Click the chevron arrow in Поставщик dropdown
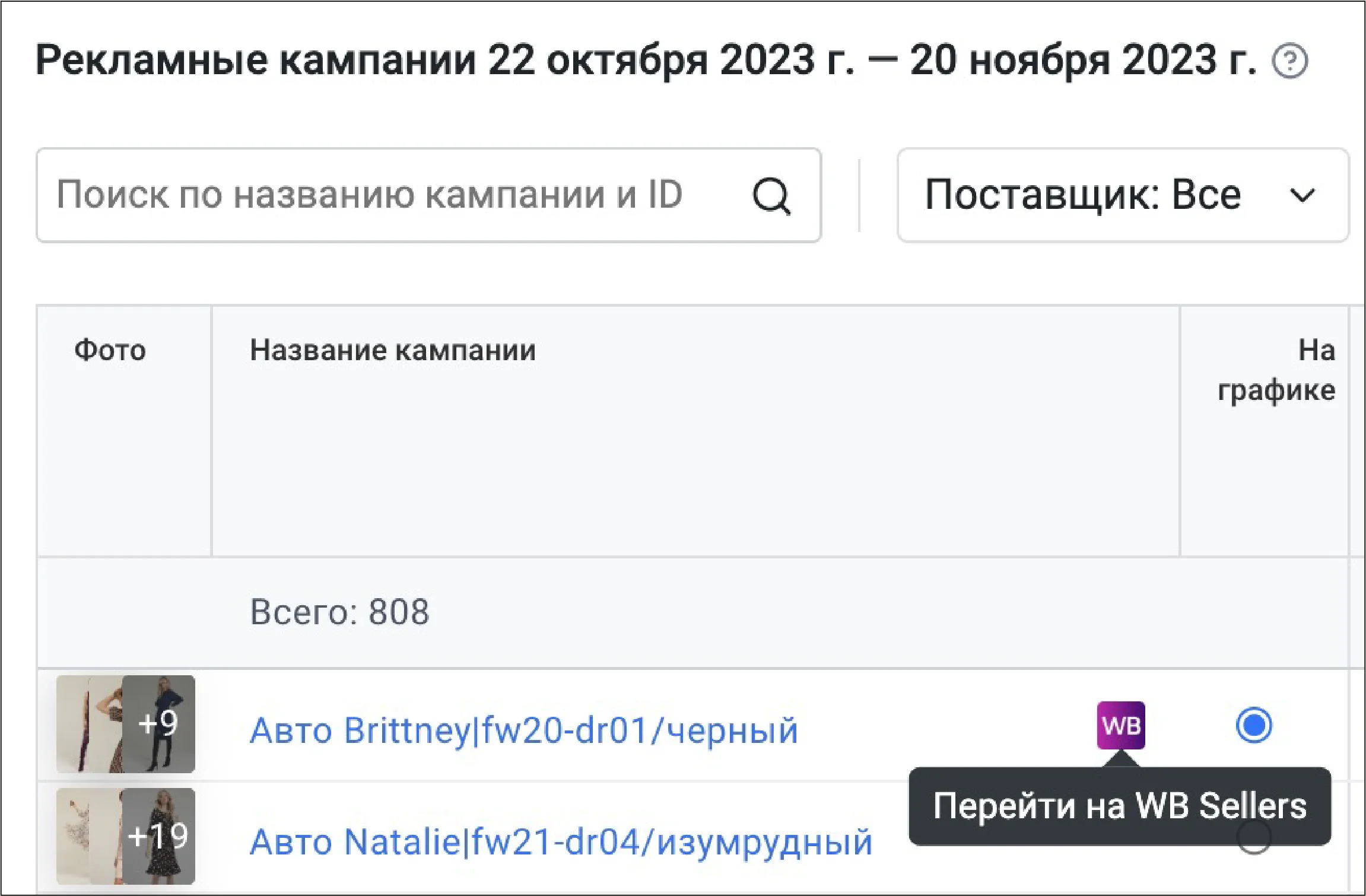1366x896 pixels. pos(1302,195)
